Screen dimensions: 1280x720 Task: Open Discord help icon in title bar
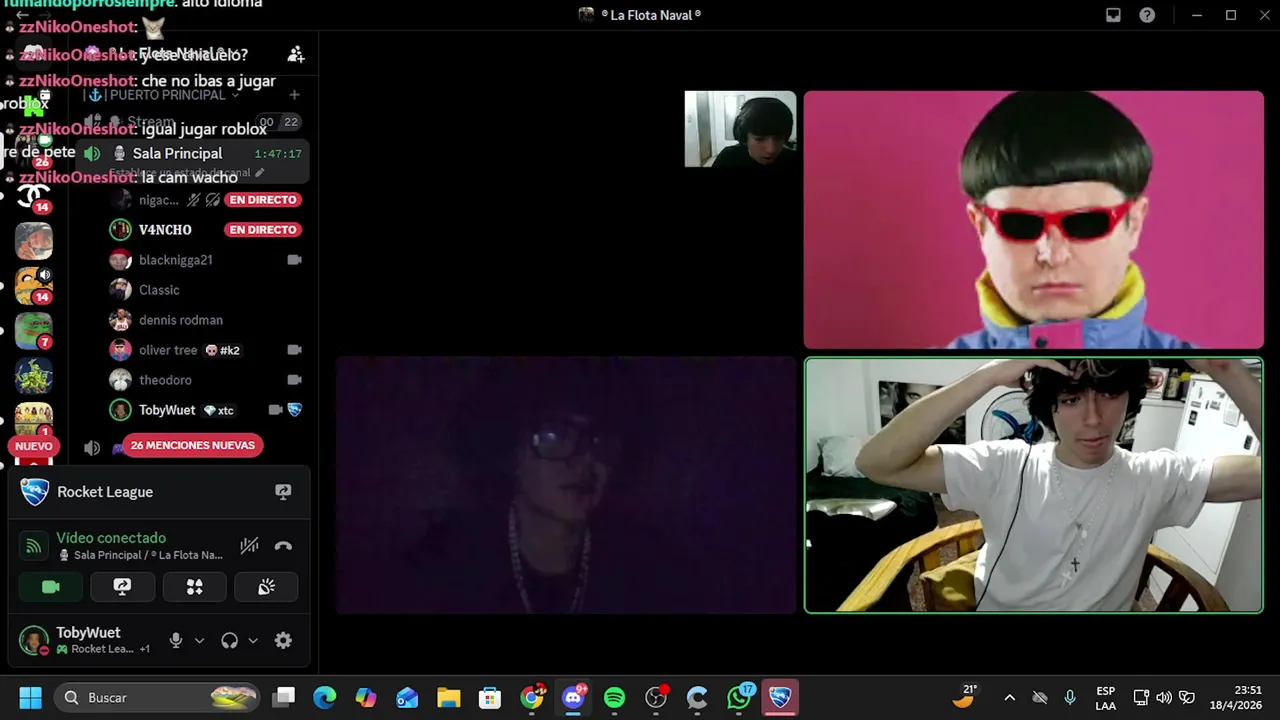point(1147,15)
